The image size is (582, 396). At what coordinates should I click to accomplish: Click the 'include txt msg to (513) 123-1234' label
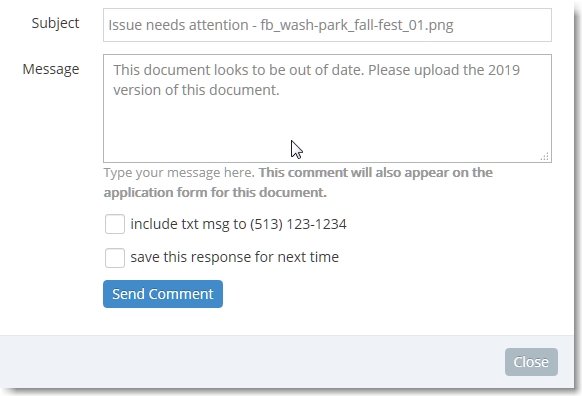[x=238, y=224]
